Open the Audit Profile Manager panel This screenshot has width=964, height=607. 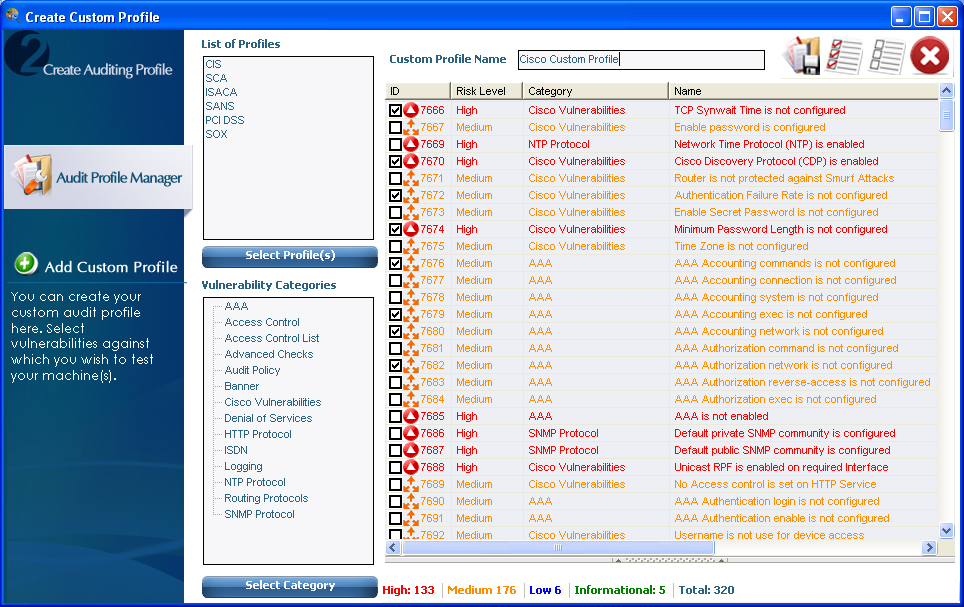(98, 177)
